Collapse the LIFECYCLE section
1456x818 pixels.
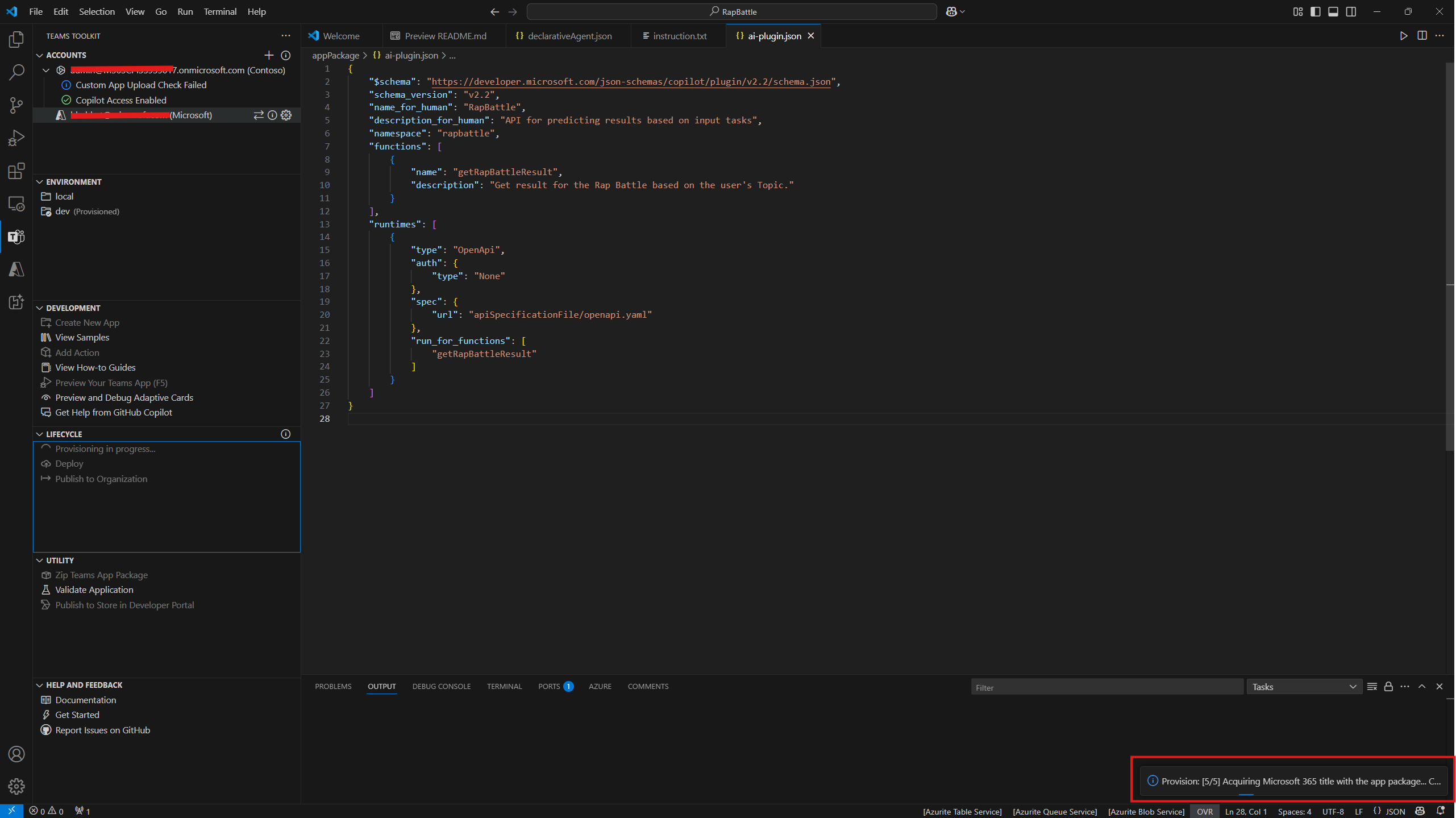(40, 434)
